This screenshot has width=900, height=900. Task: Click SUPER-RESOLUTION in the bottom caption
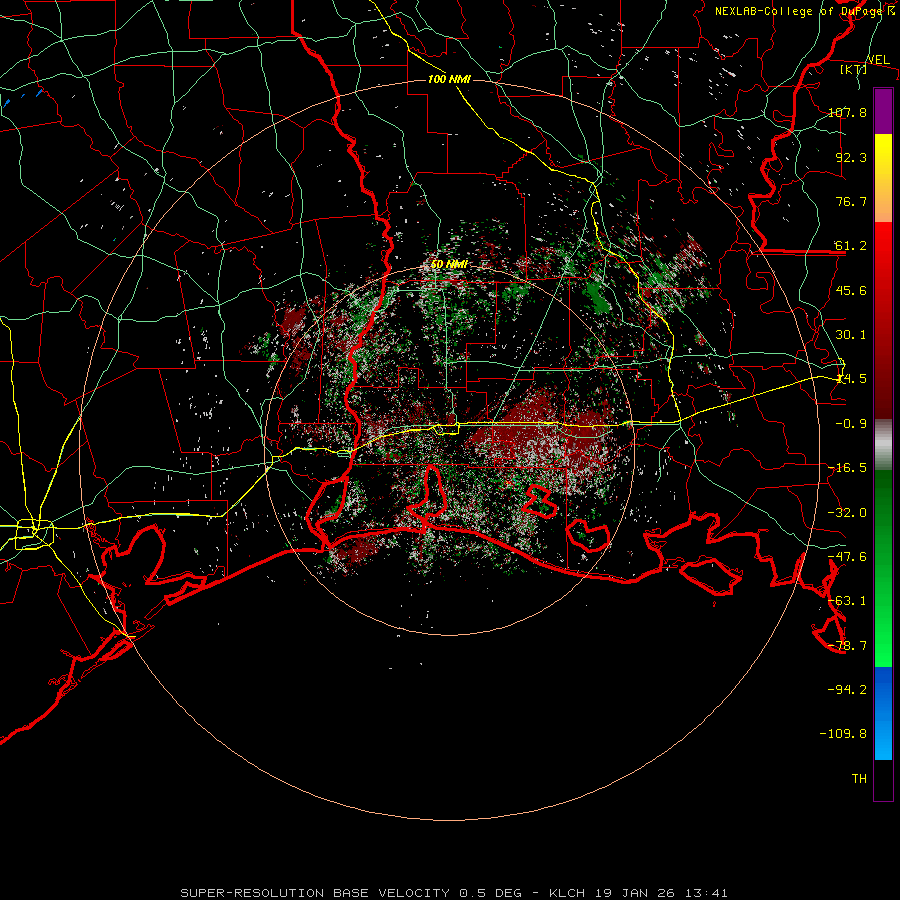(x=252, y=893)
